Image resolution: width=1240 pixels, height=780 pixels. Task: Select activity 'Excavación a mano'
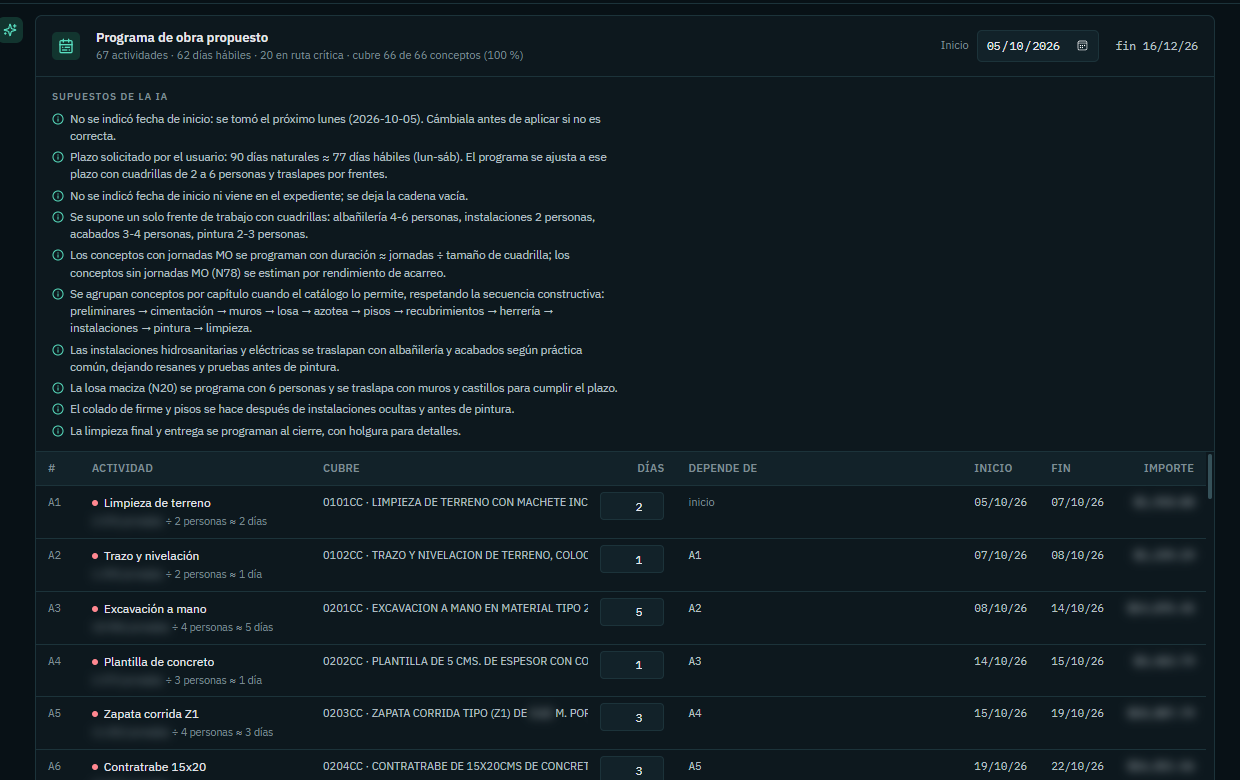click(155, 609)
